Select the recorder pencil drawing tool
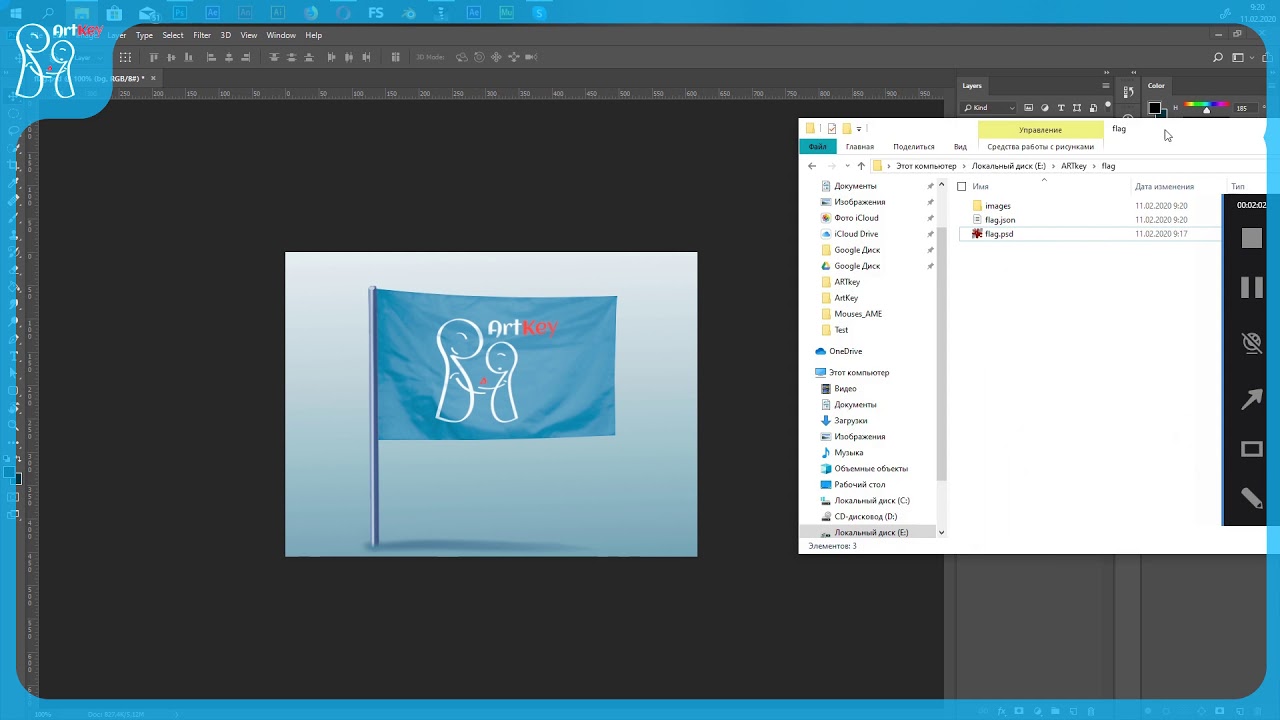1280x720 pixels. tap(1252, 497)
